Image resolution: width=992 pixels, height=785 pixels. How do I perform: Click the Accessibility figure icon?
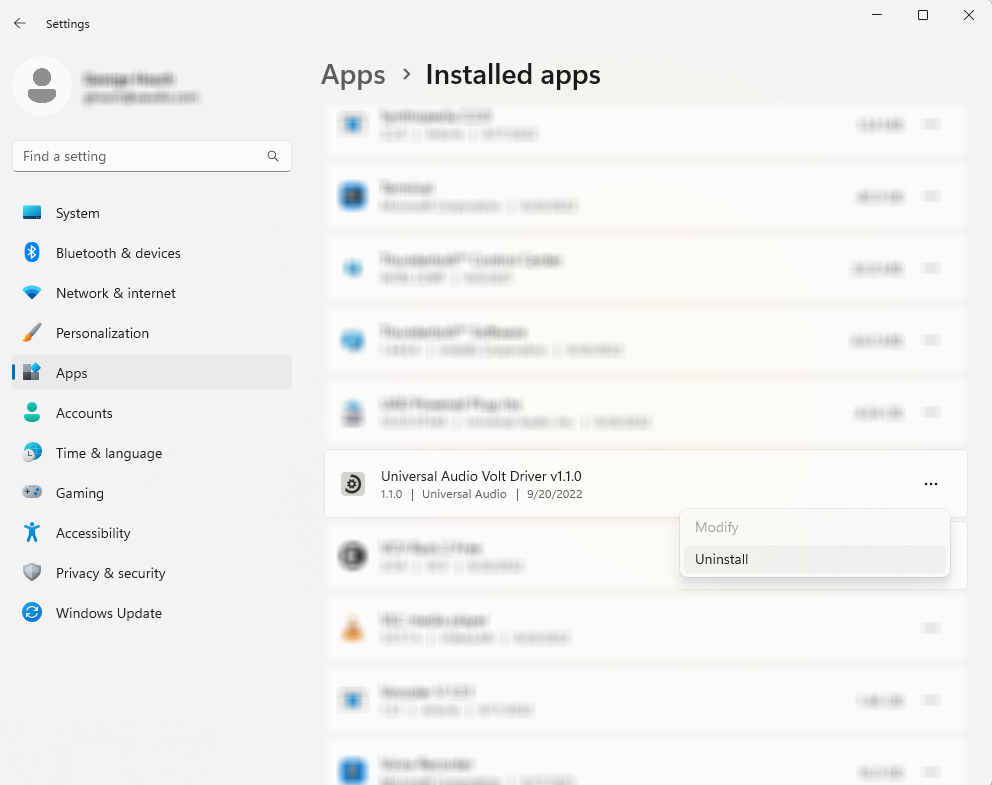pos(32,533)
